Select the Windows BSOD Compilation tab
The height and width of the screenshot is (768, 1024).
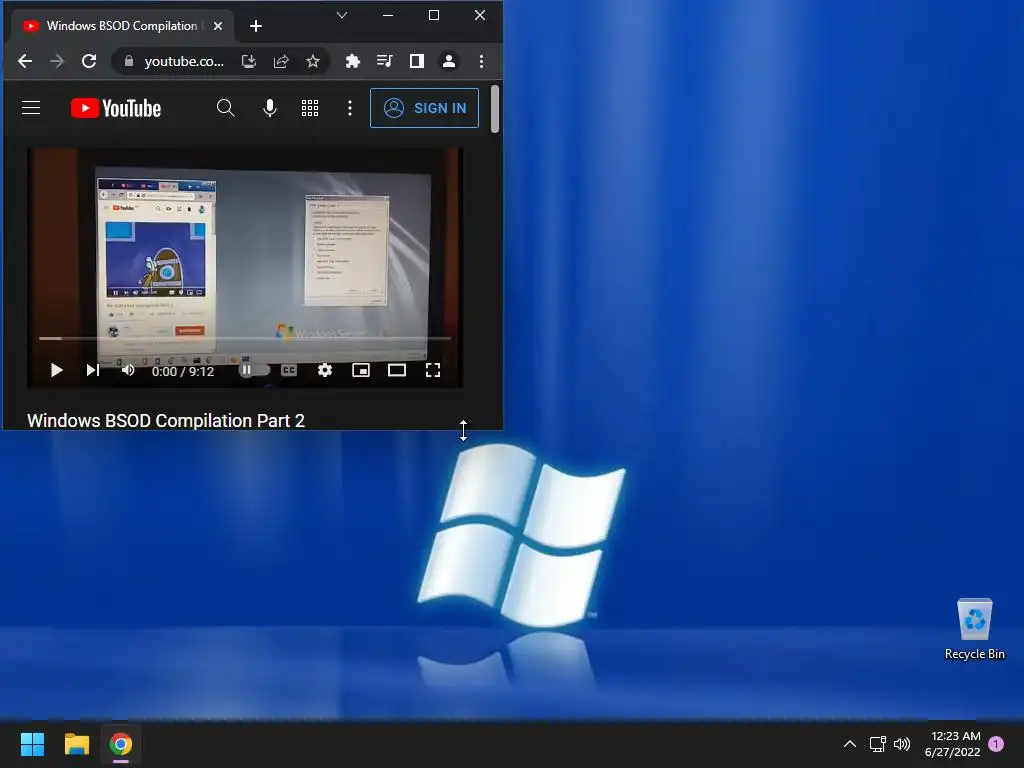tap(121, 26)
